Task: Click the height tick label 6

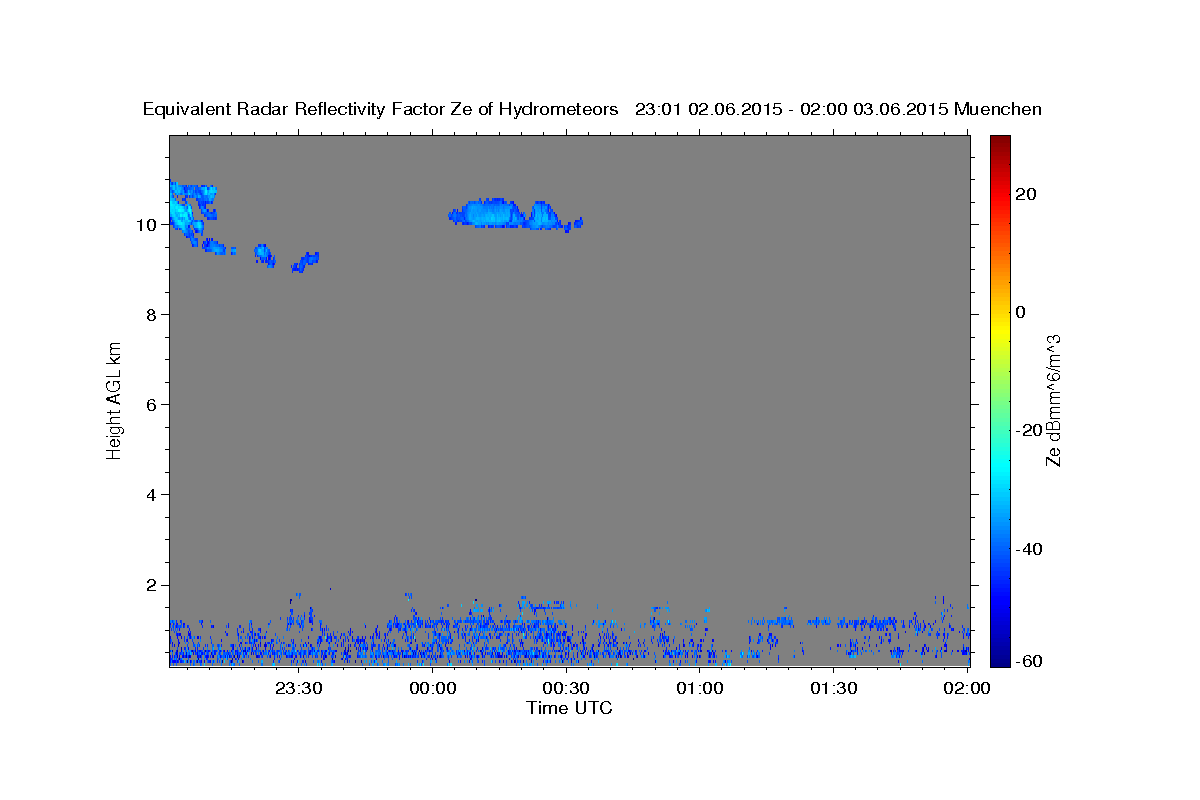Action: point(152,405)
